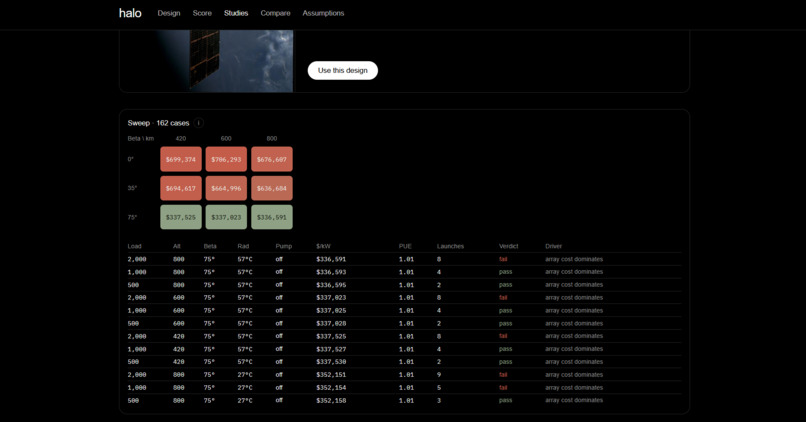The height and width of the screenshot is (422, 806).
Task: Open the Assumptions tab
Action: [323, 13]
